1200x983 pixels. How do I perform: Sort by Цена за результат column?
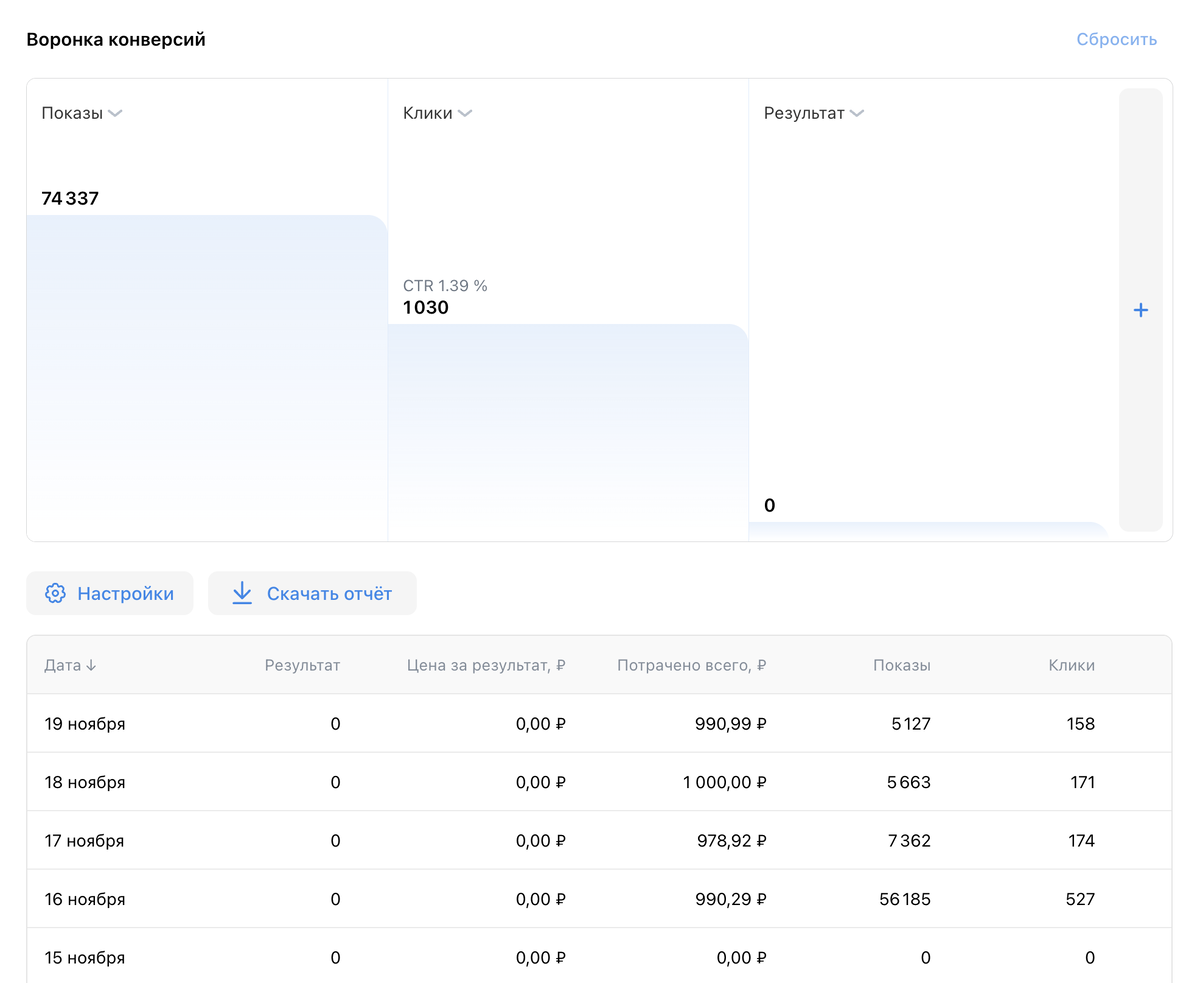(486, 665)
